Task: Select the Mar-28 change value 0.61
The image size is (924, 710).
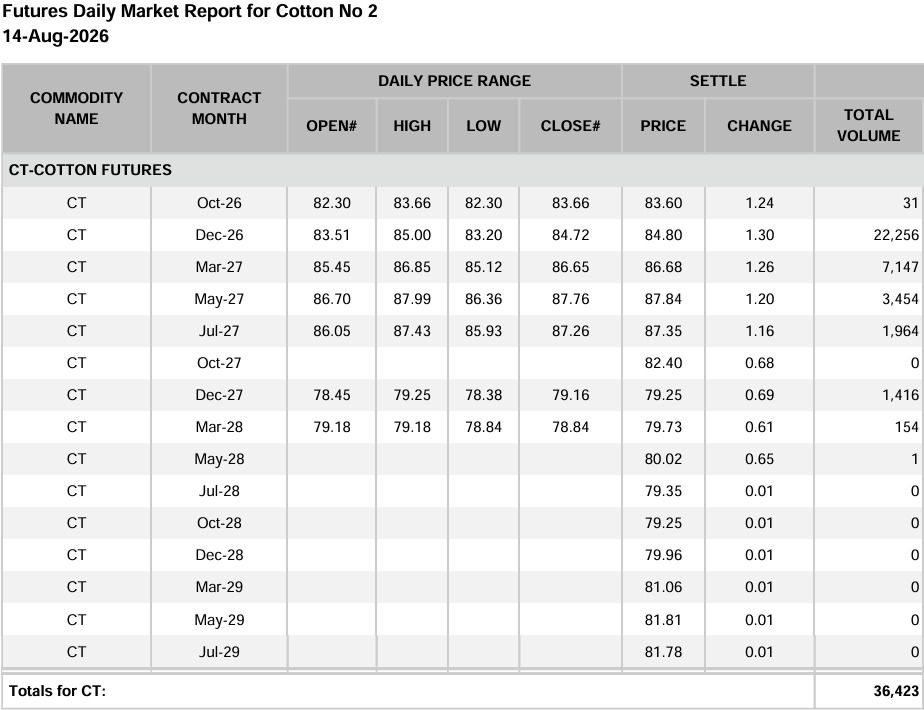Action: (x=759, y=427)
